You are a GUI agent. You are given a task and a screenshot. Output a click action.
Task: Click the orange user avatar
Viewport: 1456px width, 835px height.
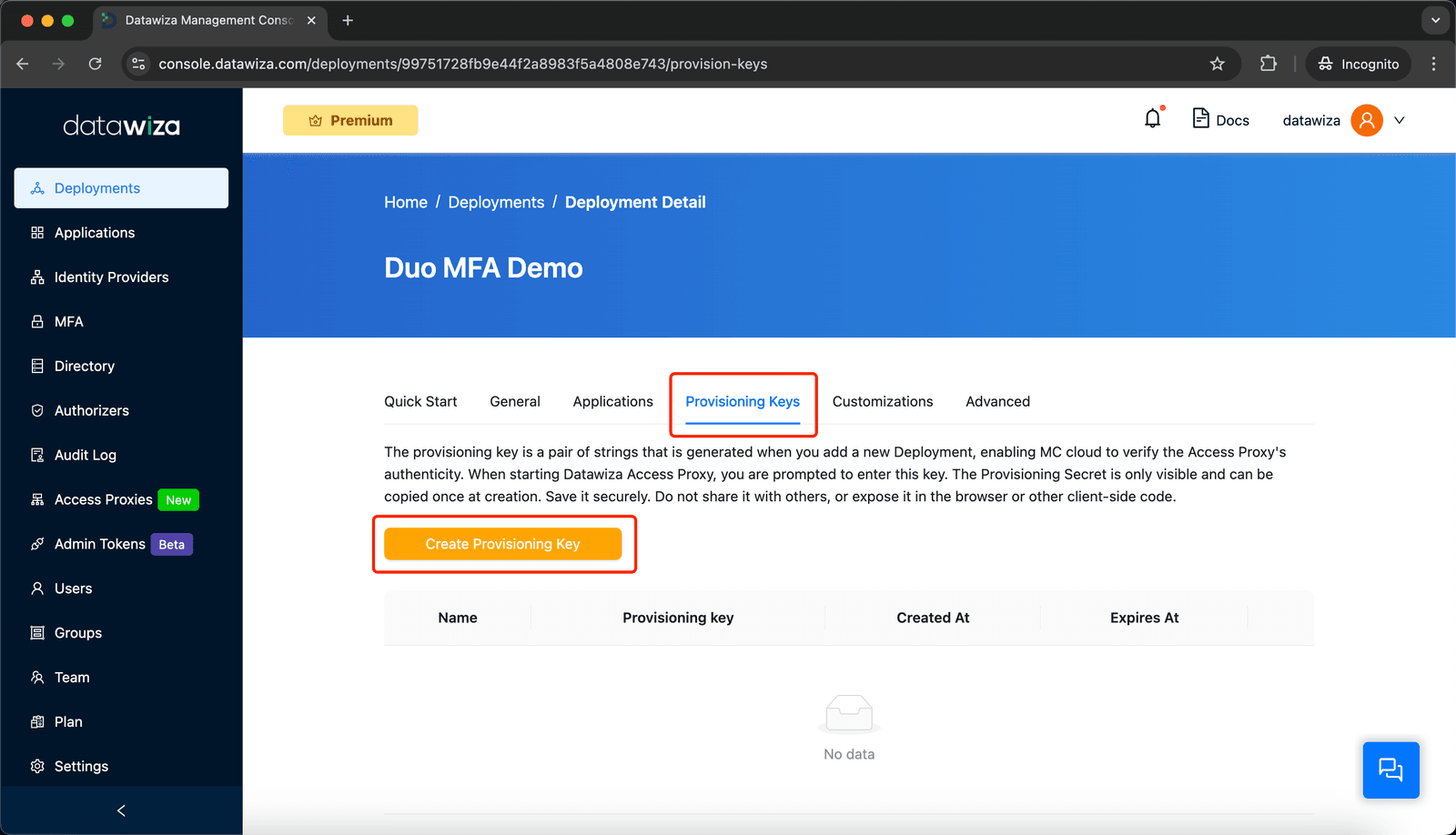[1367, 120]
